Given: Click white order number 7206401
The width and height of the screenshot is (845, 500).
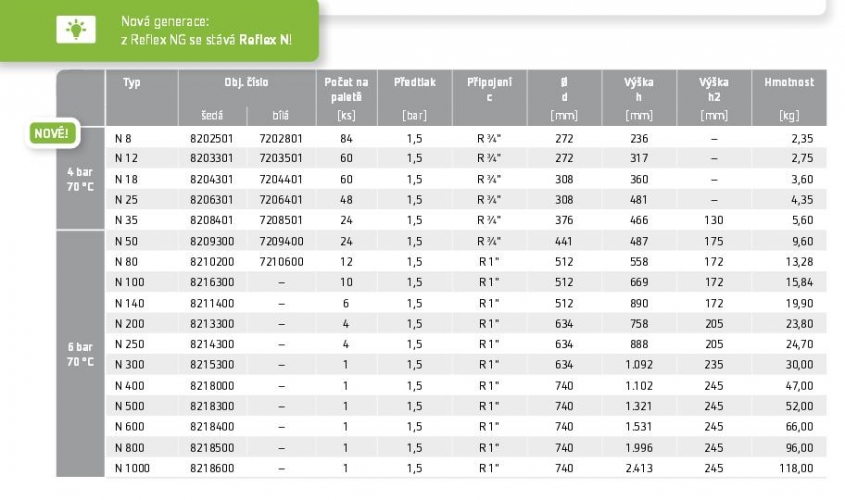Looking at the screenshot, I should pyautogui.click(x=281, y=200).
